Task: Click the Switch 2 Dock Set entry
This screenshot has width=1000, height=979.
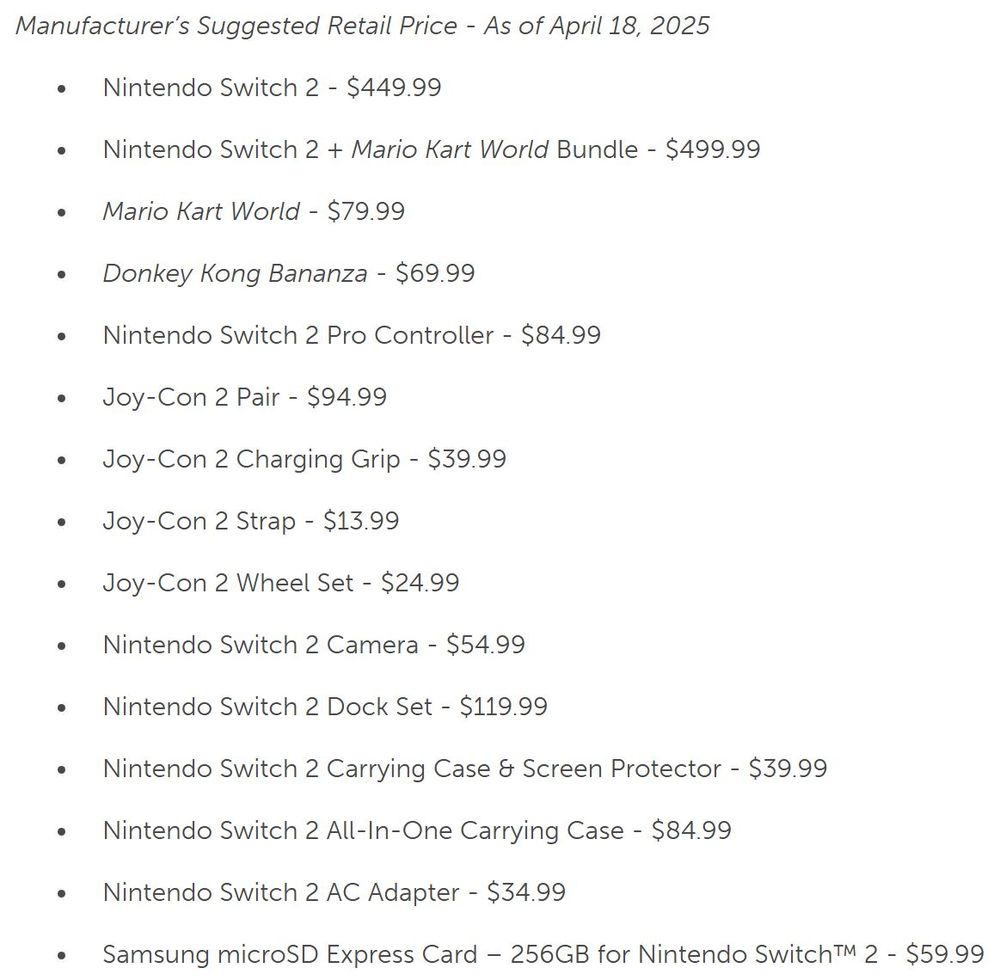Action: click(x=325, y=706)
